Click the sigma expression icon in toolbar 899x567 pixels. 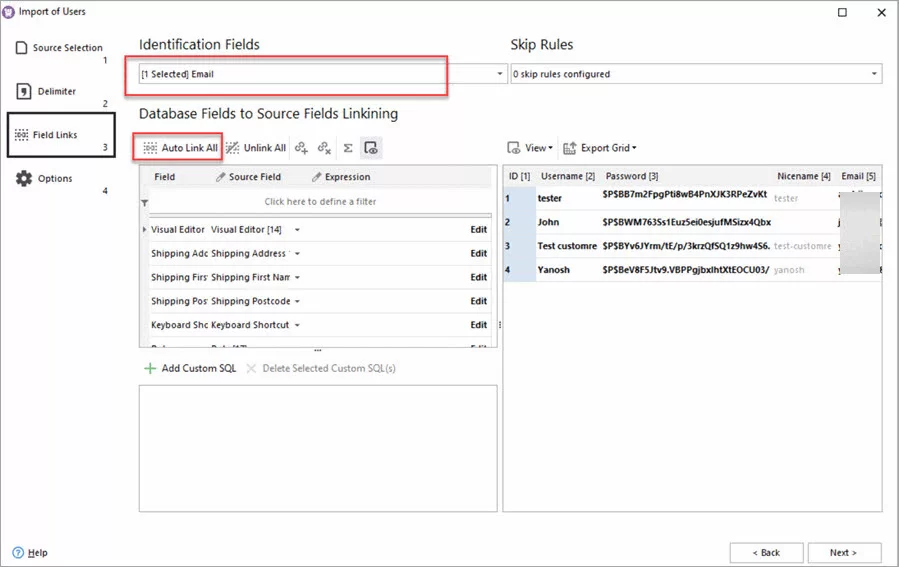(x=348, y=148)
